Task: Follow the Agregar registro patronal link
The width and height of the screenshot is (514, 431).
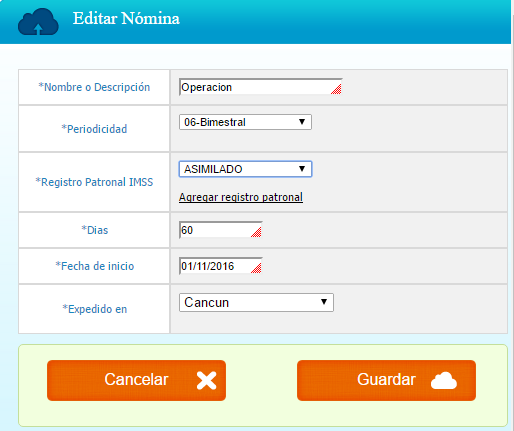Action: coord(241,197)
